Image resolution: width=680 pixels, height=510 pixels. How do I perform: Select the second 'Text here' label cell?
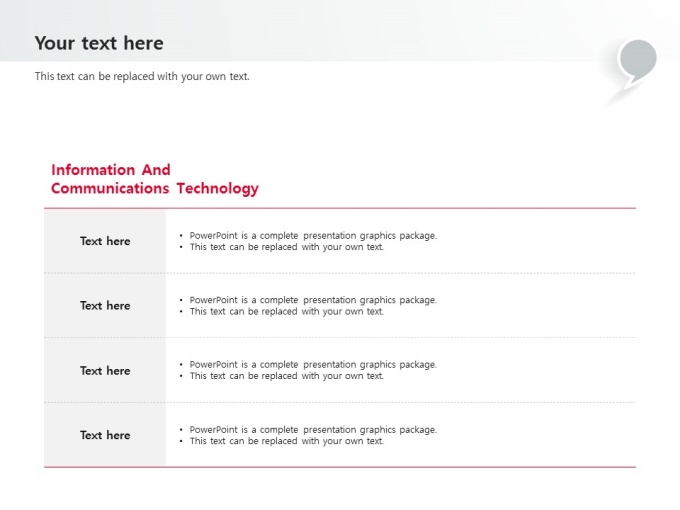[x=105, y=306]
